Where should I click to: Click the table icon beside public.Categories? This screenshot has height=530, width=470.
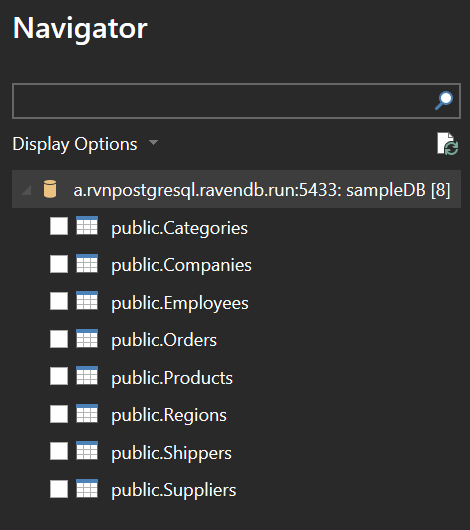click(87, 225)
